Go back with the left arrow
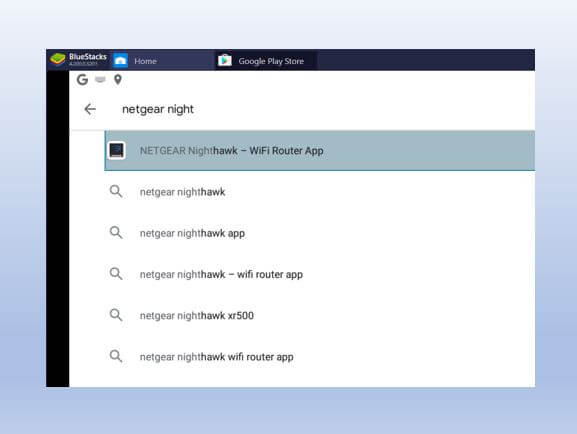The height and width of the screenshot is (434, 577). coord(90,109)
